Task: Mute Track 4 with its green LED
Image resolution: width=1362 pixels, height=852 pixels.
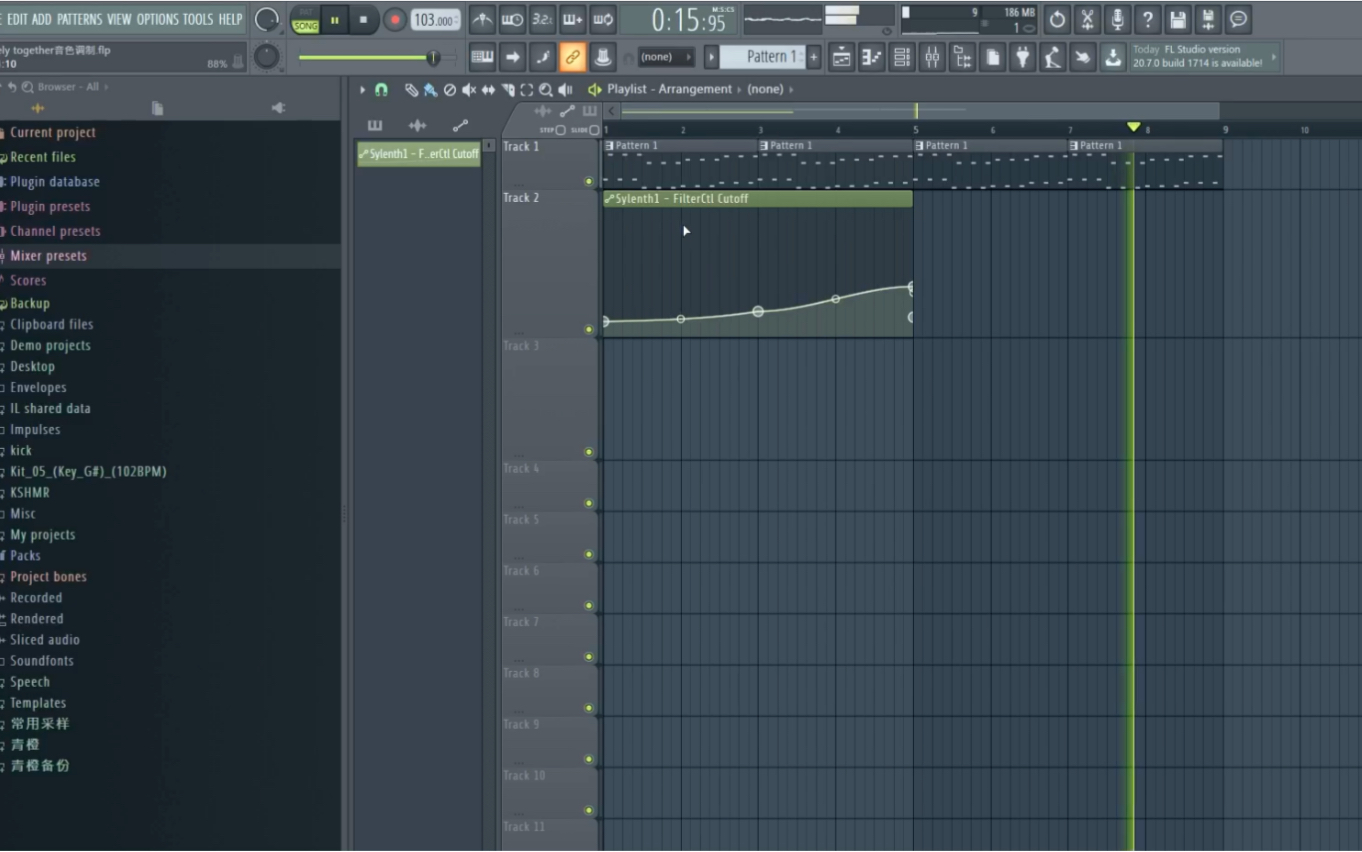Action: point(589,503)
